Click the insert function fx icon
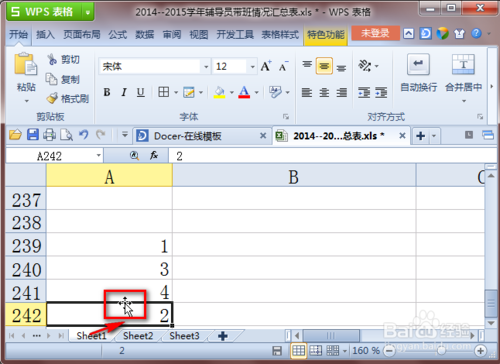The width and height of the screenshot is (500, 364). tap(154, 155)
